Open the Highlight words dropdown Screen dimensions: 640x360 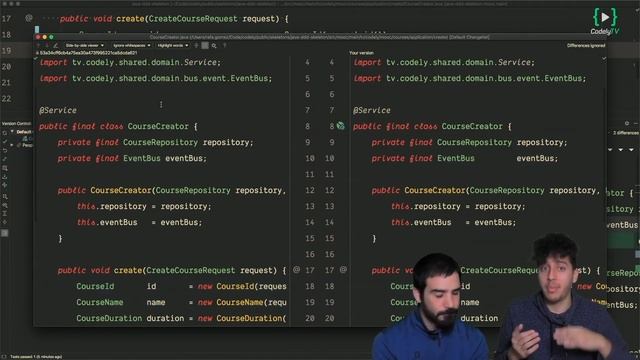(x=173, y=45)
